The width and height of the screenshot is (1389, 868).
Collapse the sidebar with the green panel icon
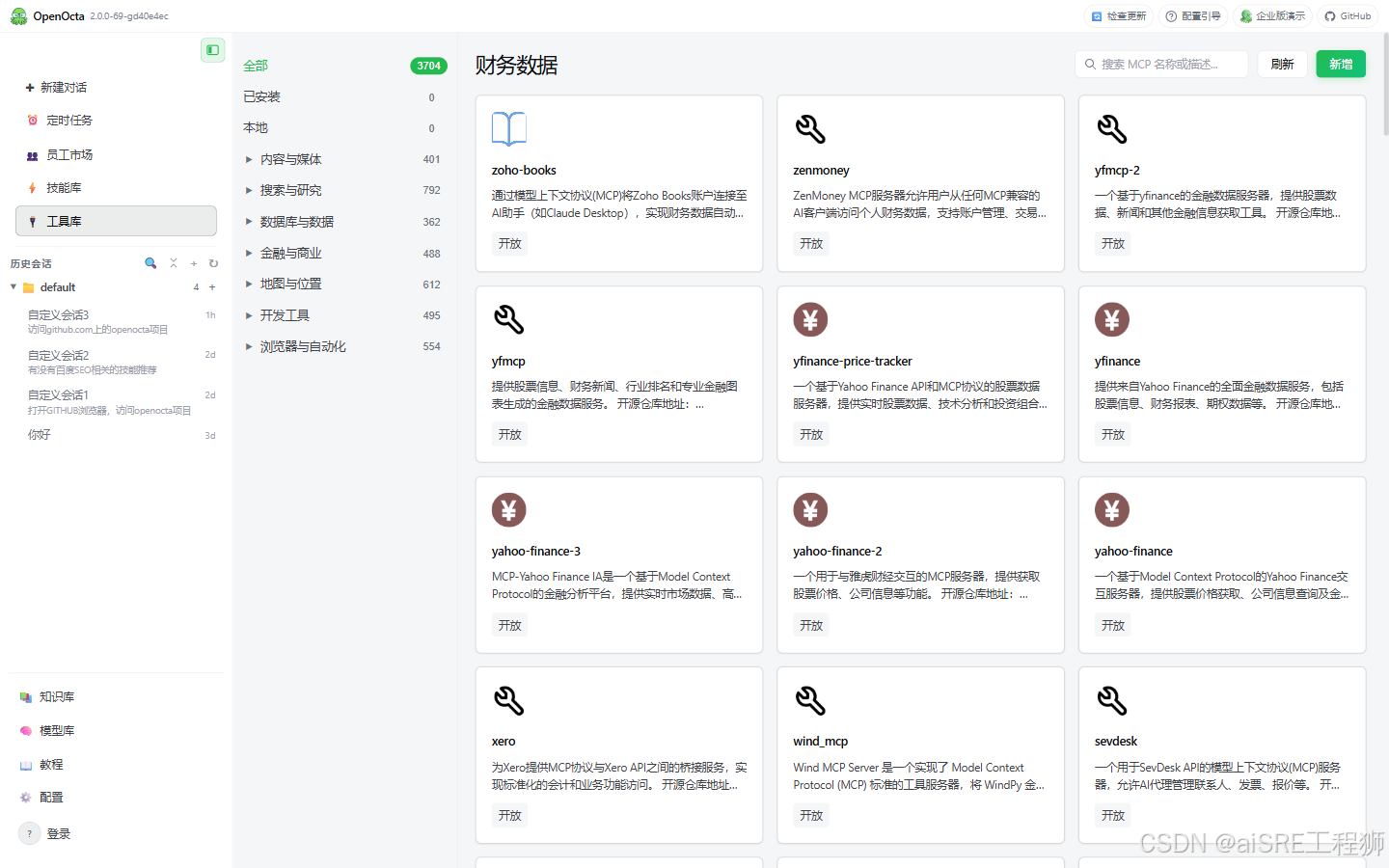tap(212, 50)
